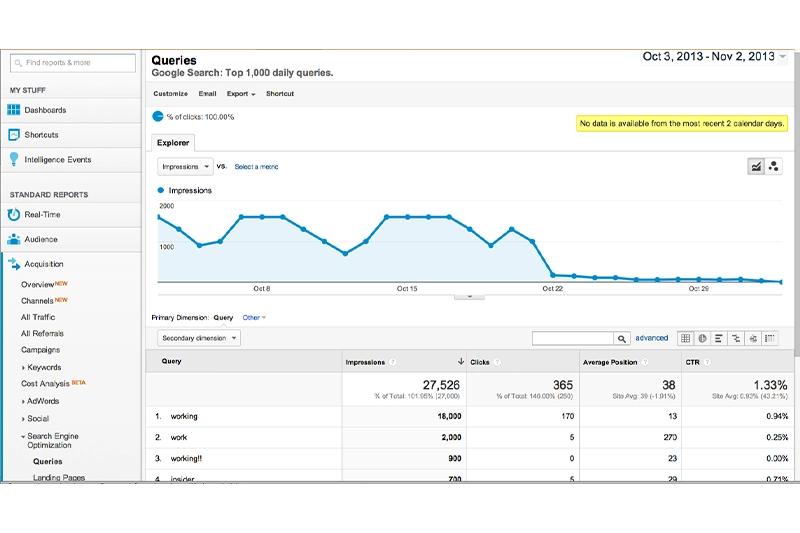The image size is (800, 533).
Task: Click the advanced filter link
Action: pos(652,338)
